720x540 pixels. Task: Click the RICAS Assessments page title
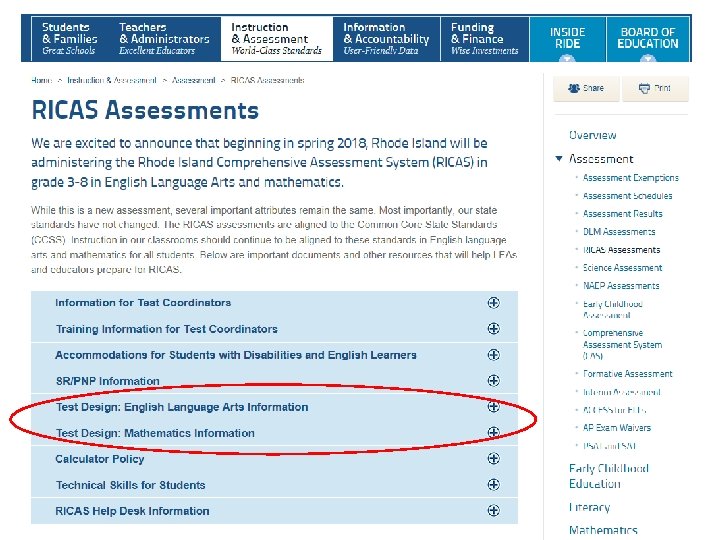pos(145,111)
